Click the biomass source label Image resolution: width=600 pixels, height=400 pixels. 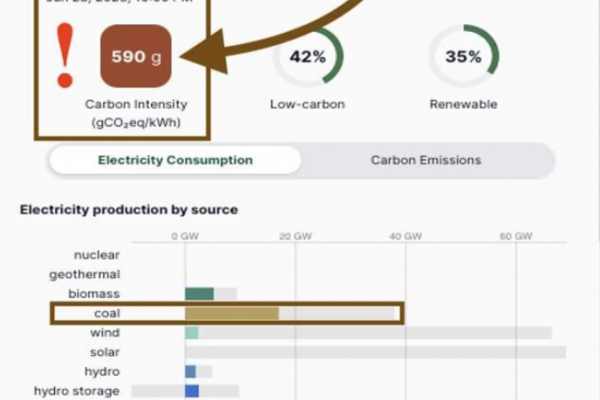tap(94, 294)
